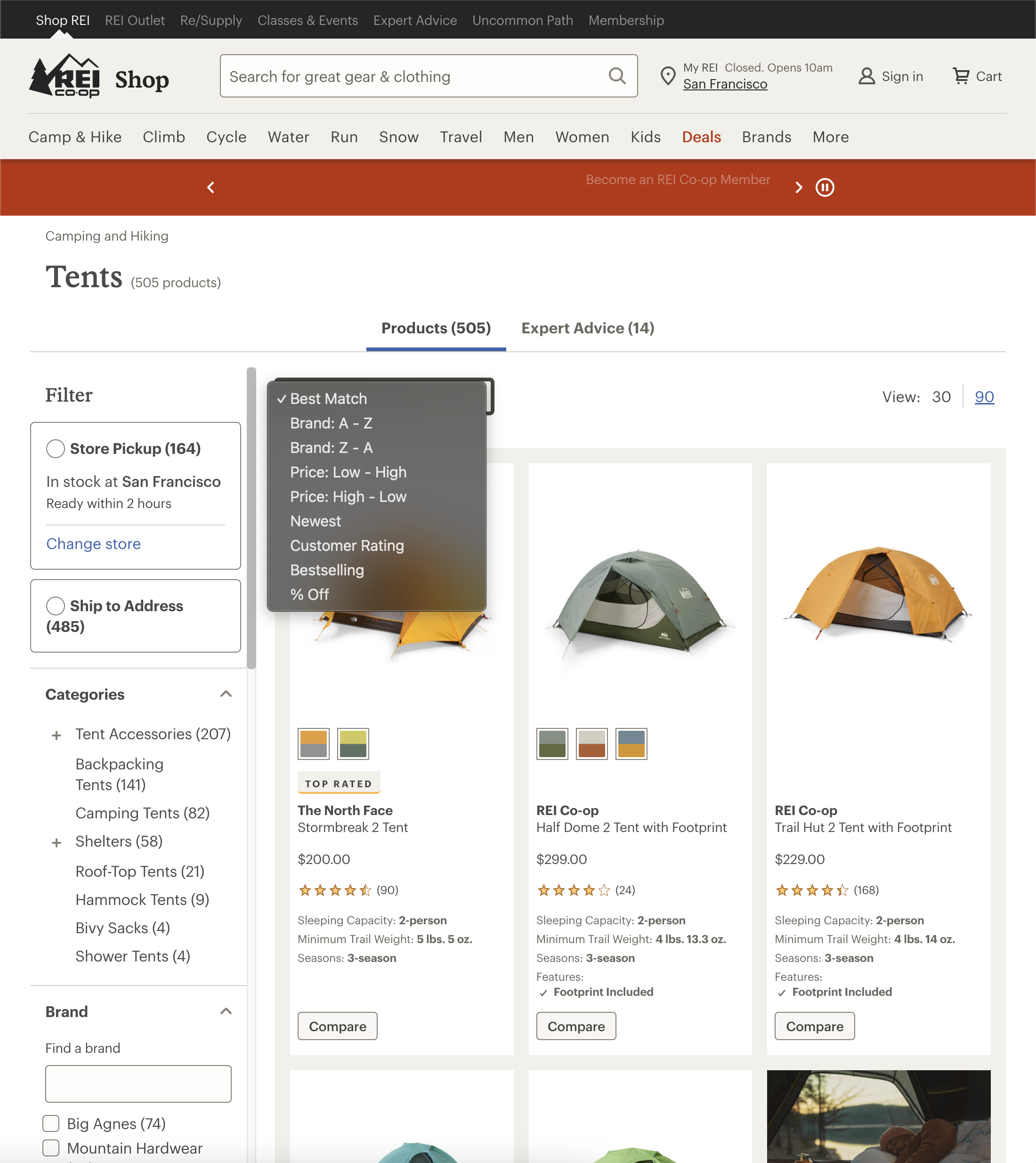Switch to the Expert Advice tab
Viewport: 1036px width, 1163px height.
587,328
